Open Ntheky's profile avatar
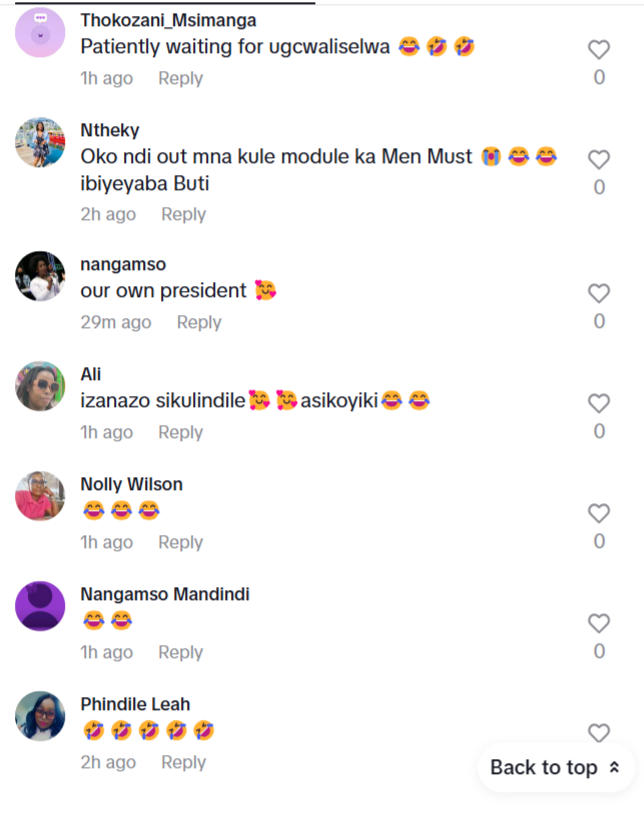This screenshot has width=644, height=814. click(x=41, y=143)
